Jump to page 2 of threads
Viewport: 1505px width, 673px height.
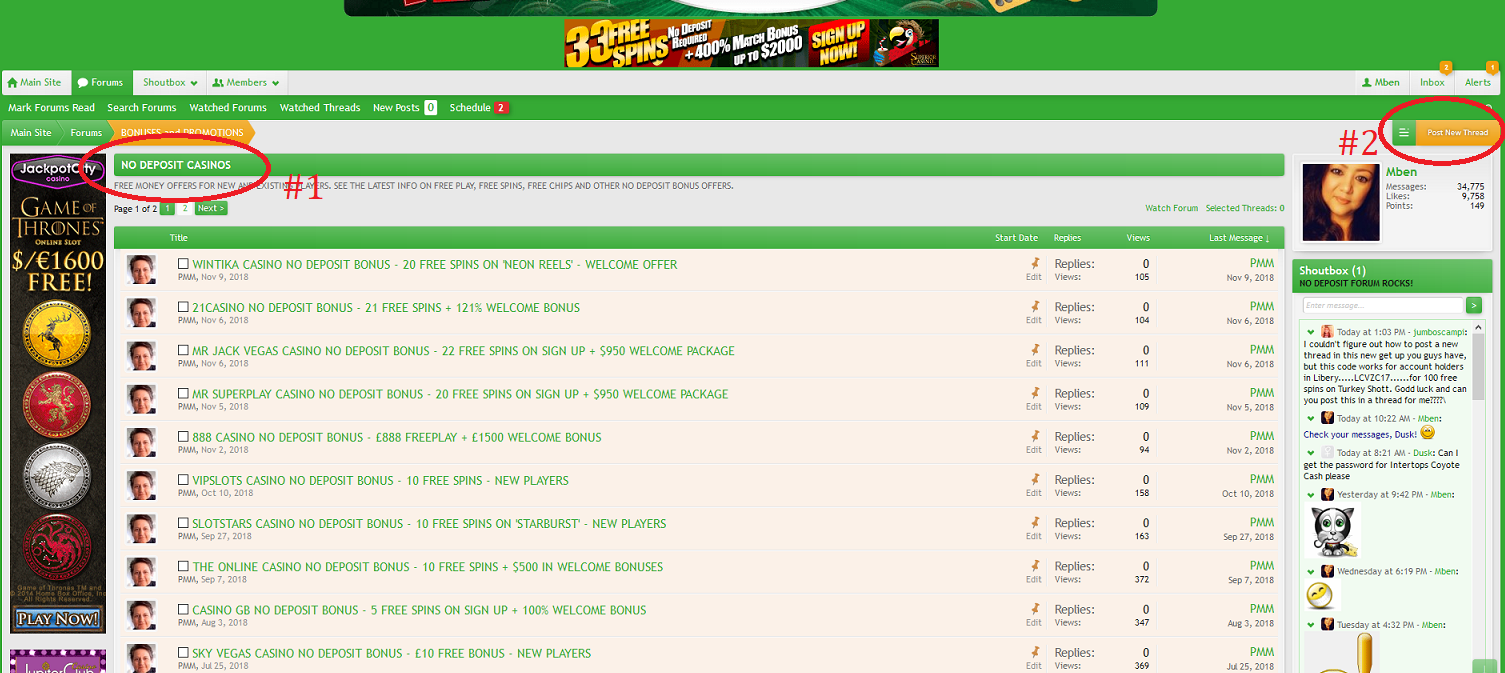[x=184, y=209]
